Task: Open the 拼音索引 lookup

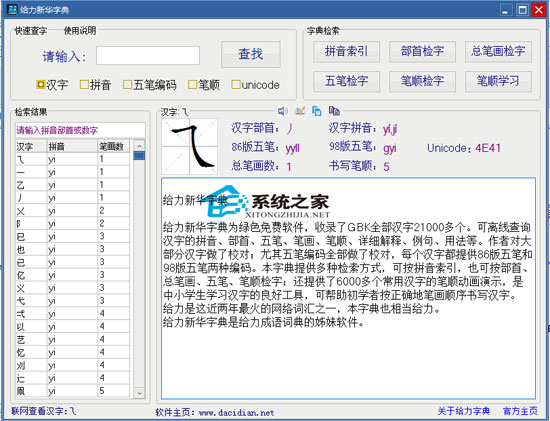Action: pos(347,52)
